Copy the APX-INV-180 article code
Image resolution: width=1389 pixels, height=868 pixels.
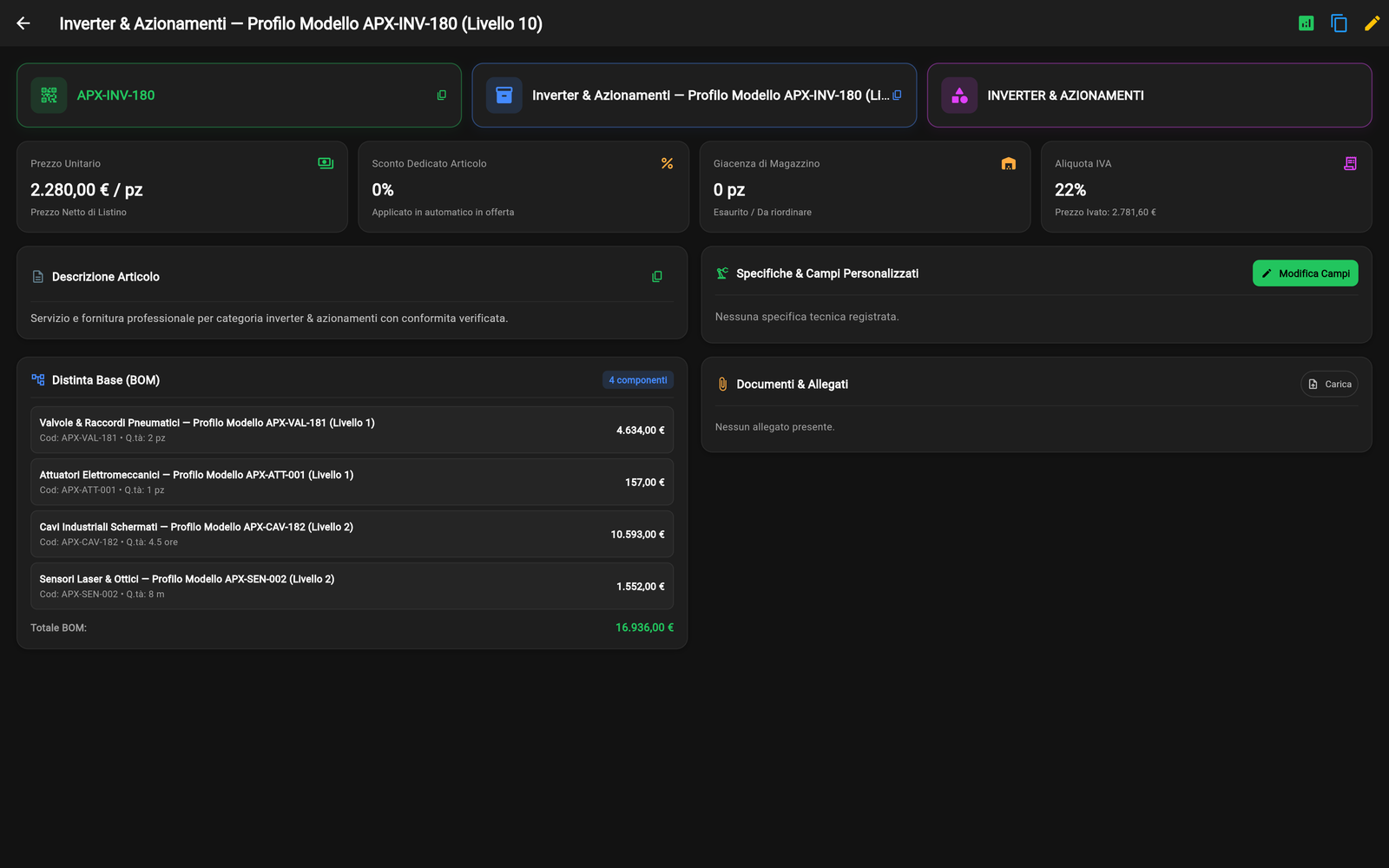pos(442,95)
